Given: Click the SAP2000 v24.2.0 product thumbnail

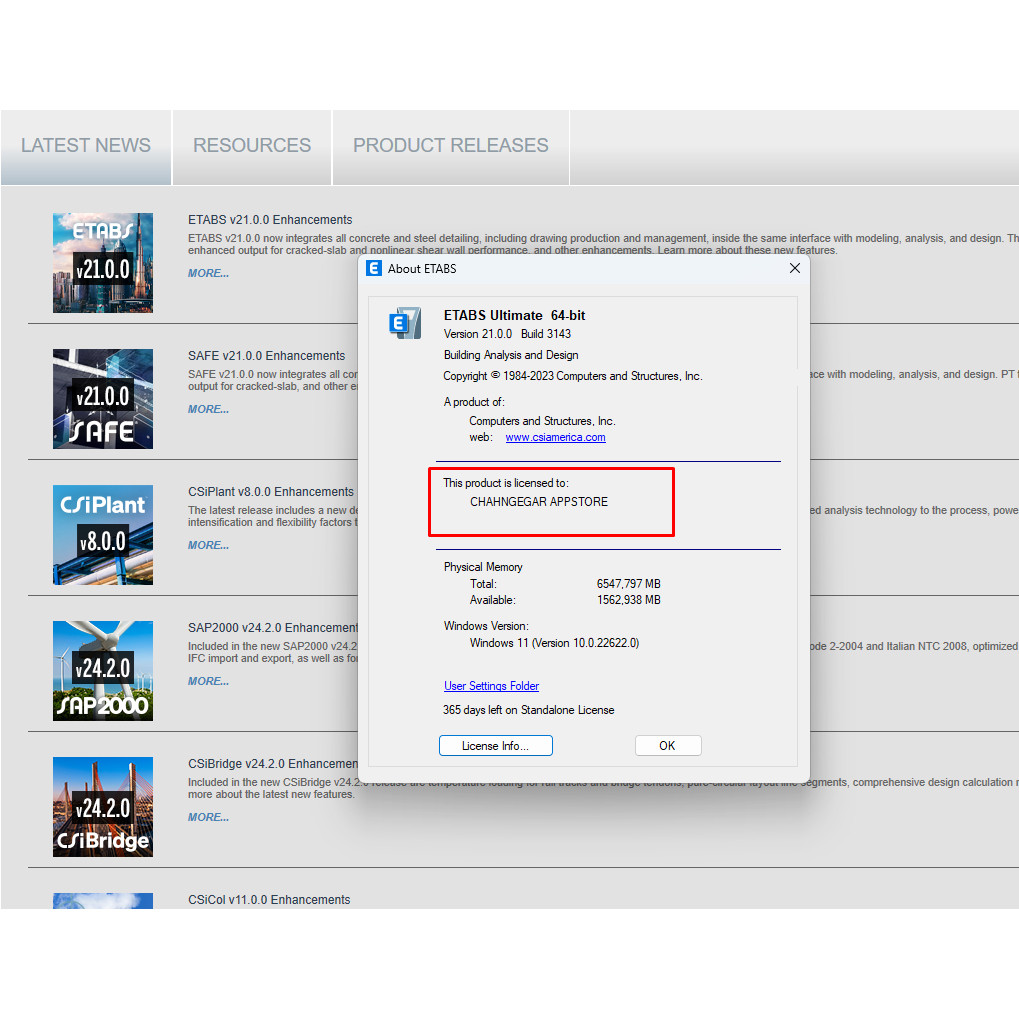Looking at the screenshot, I should [x=103, y=671].
